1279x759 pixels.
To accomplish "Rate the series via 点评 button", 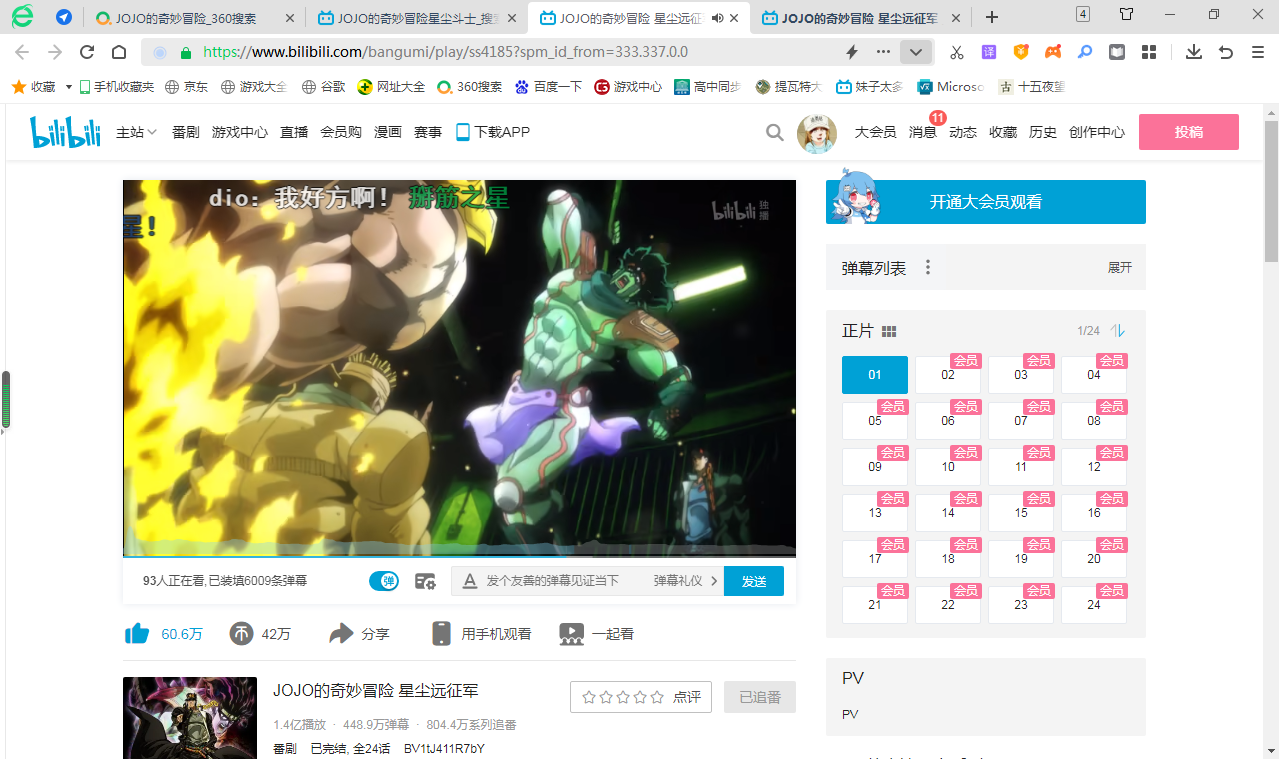I will click(x=687, y=697).
